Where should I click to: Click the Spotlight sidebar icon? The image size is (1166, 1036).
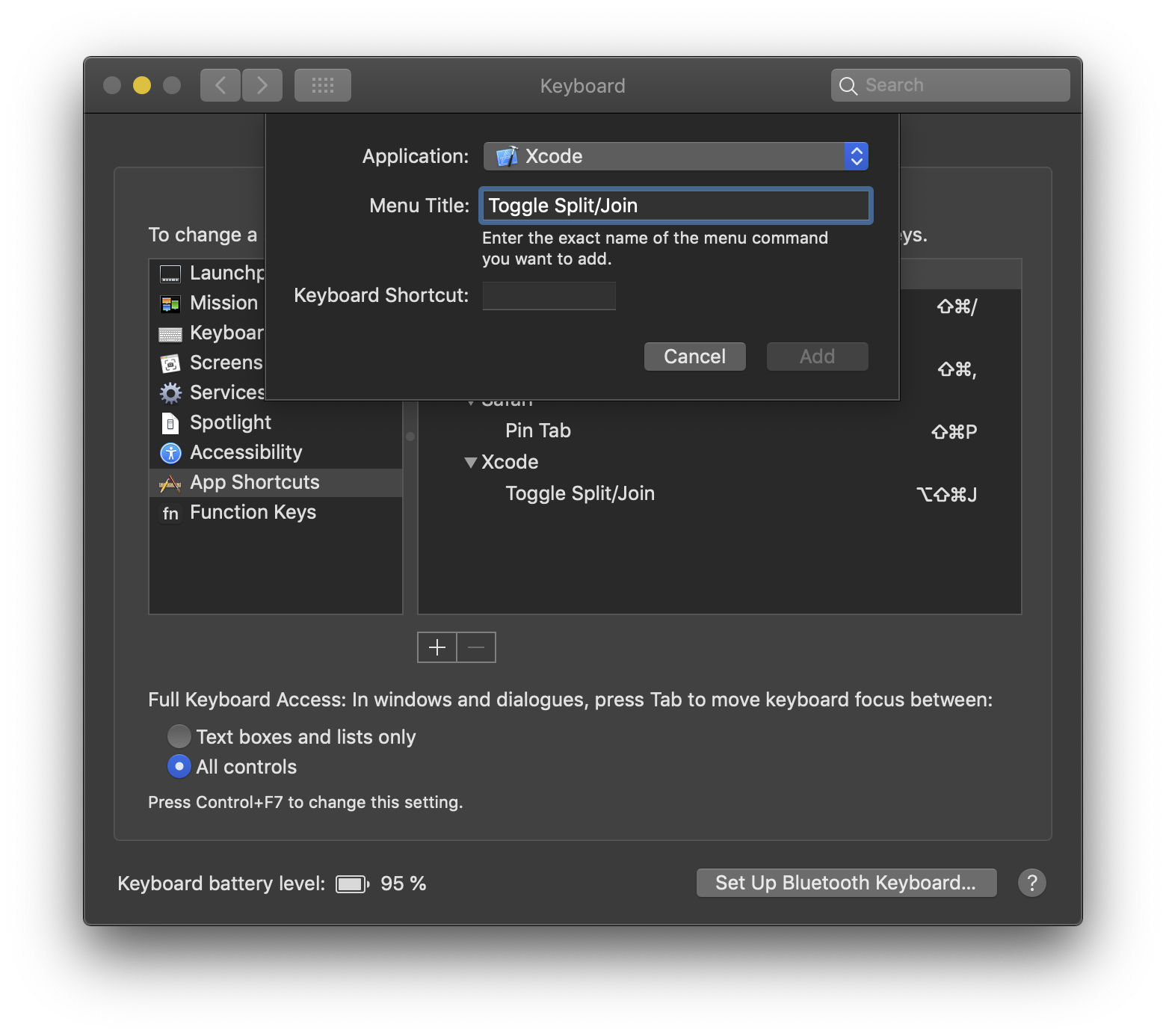click(170, 424)
